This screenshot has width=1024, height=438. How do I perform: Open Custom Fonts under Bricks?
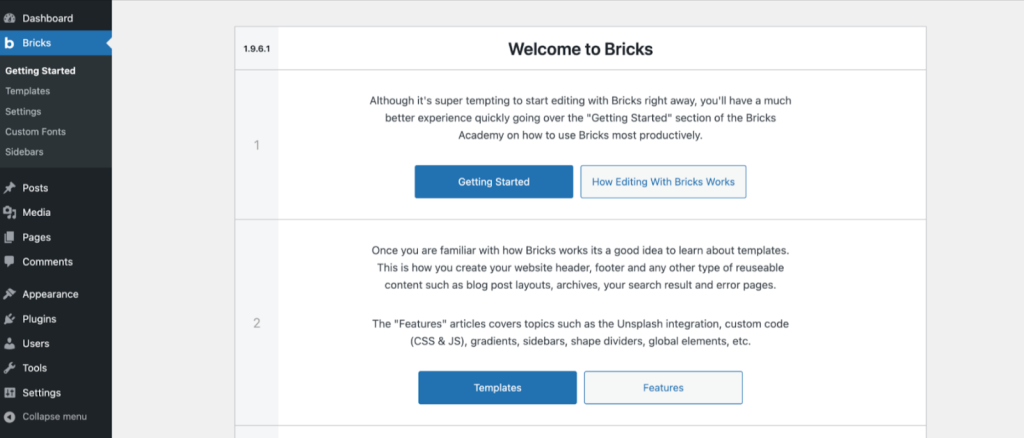(35, 131)
